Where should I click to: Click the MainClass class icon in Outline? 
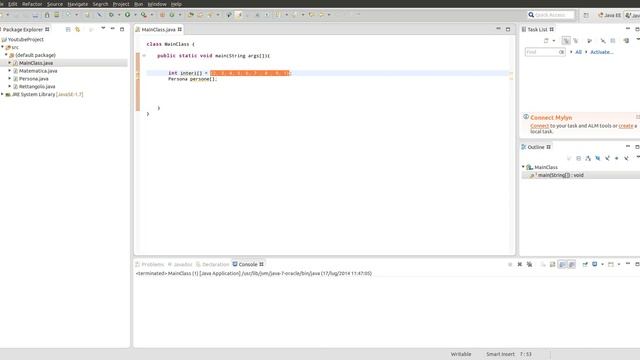tap(529, 167)
